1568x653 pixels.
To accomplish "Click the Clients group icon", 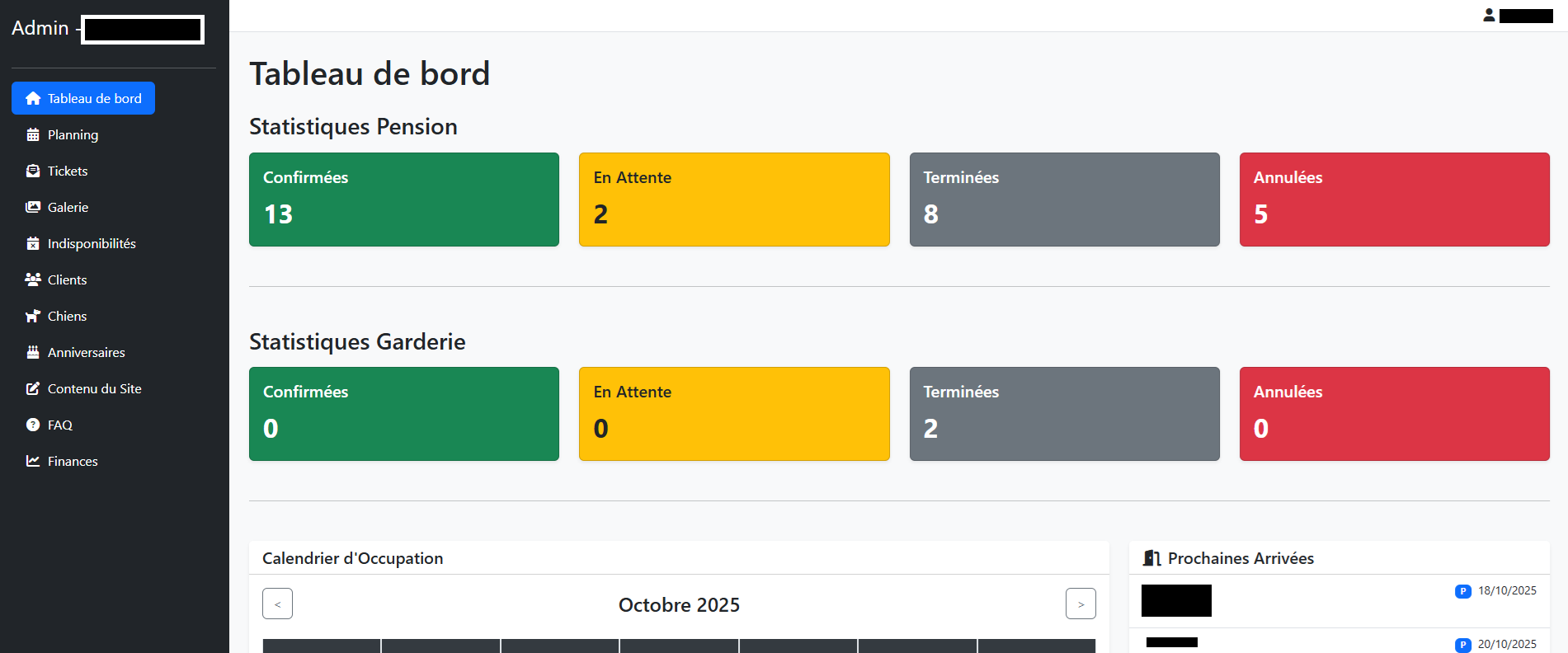I will click(x=33, y=280).
